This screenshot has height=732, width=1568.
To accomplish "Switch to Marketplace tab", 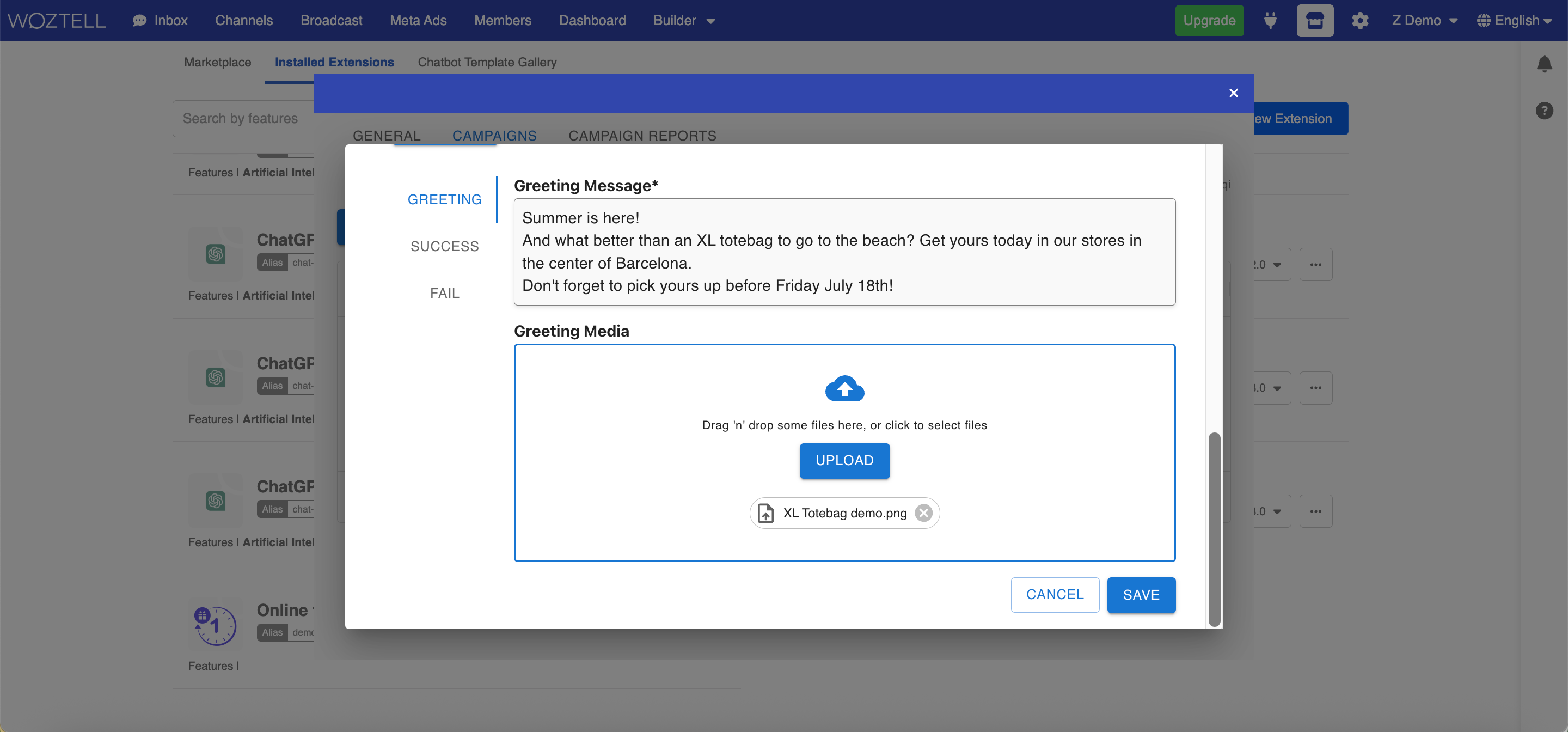I will click(x=217, y=62).
